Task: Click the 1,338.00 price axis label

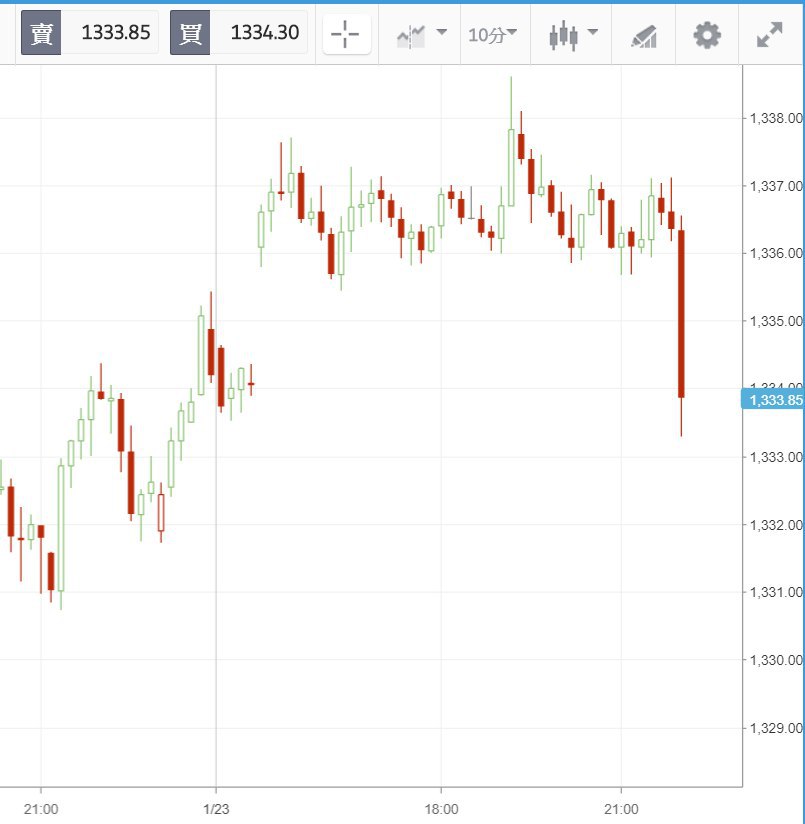Action: (776, 118)
